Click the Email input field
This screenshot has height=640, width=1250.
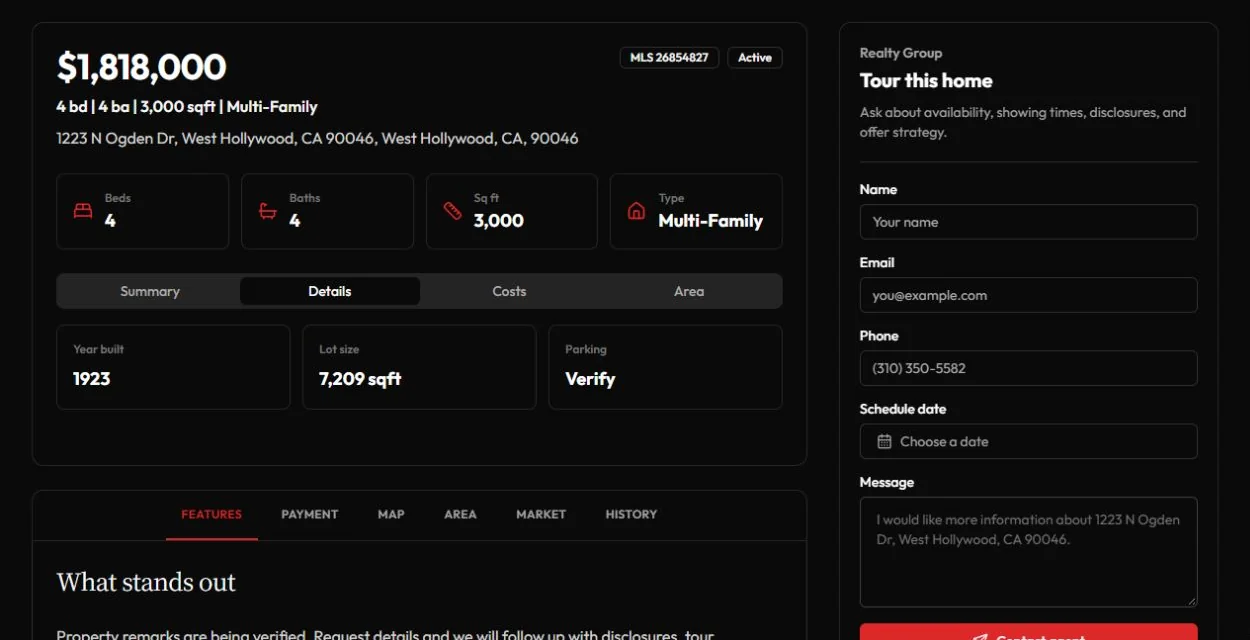(x=1028, y=295)
